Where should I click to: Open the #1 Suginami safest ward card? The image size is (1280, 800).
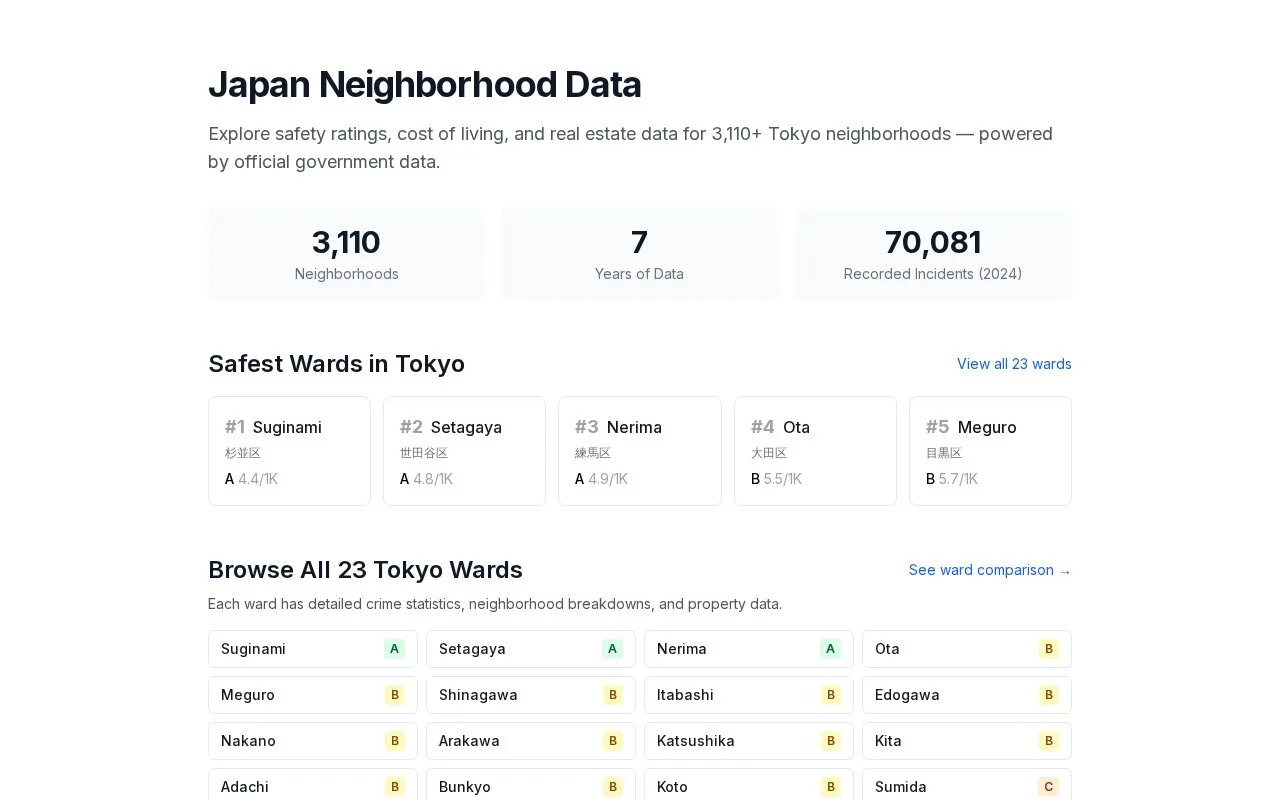(x=289, y=451)
